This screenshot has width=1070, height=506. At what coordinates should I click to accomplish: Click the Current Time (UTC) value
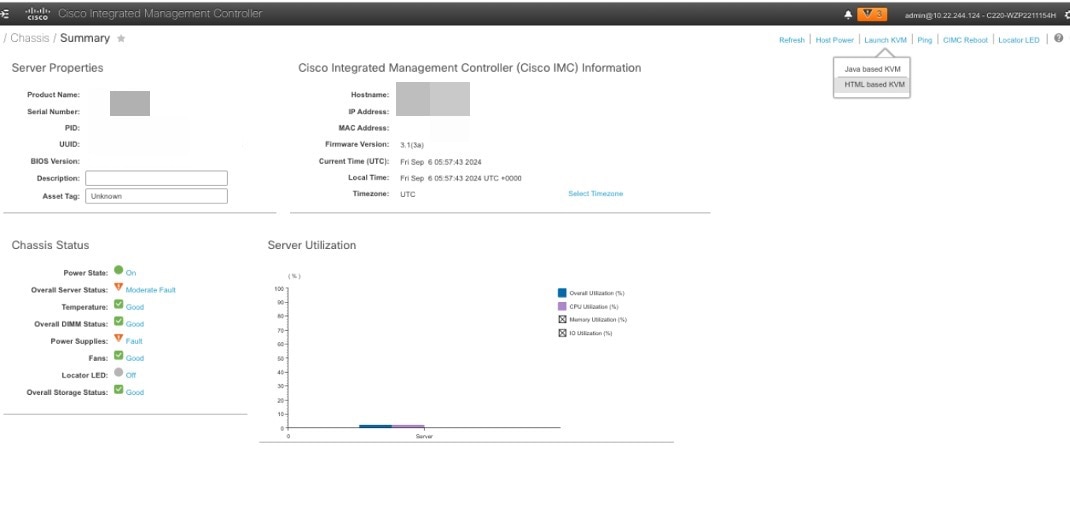pyautogui.click(x=441, y=162)
